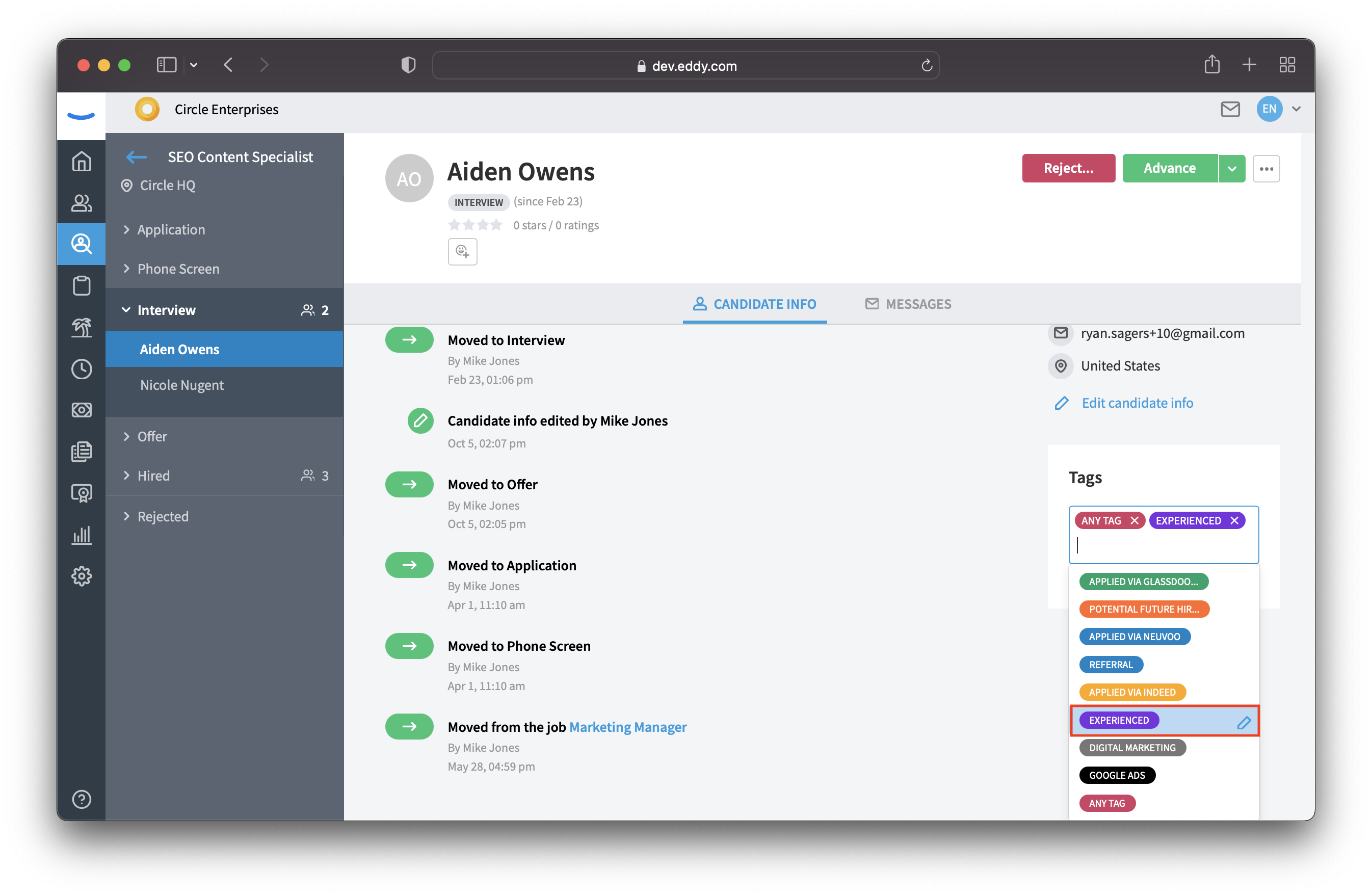Click the add reaction emoji button
Viewport: 1372px width, 896px height.
tap(462, 251)
